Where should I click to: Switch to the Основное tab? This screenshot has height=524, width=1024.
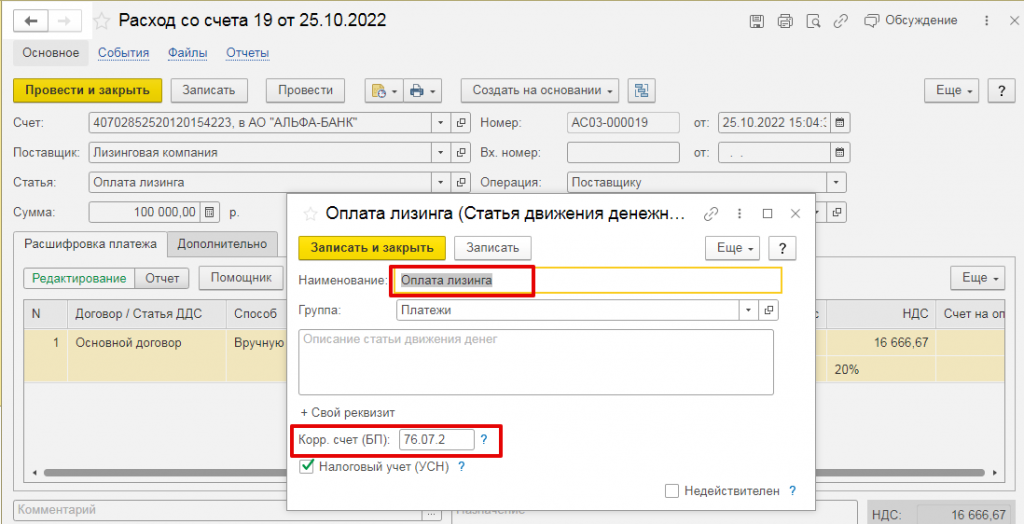(51, 53)
